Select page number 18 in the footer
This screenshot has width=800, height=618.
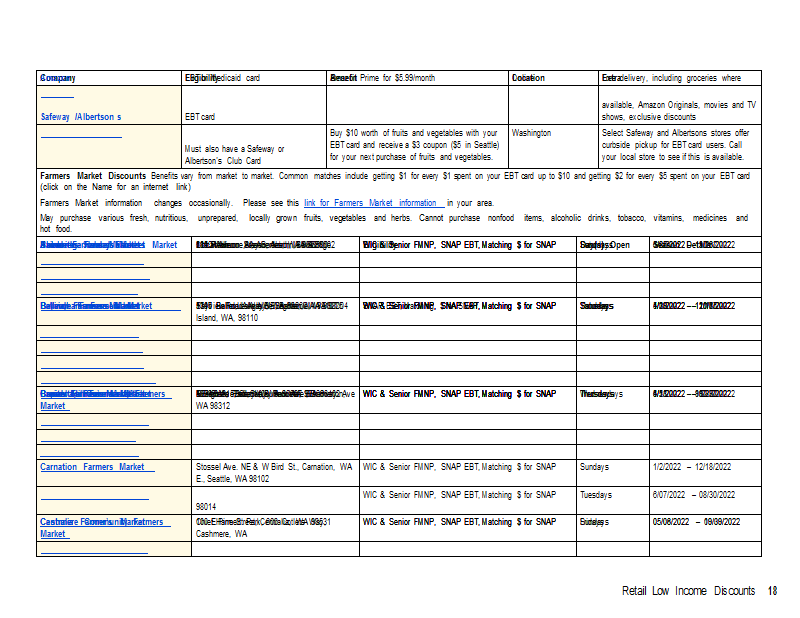coord(772,591)
